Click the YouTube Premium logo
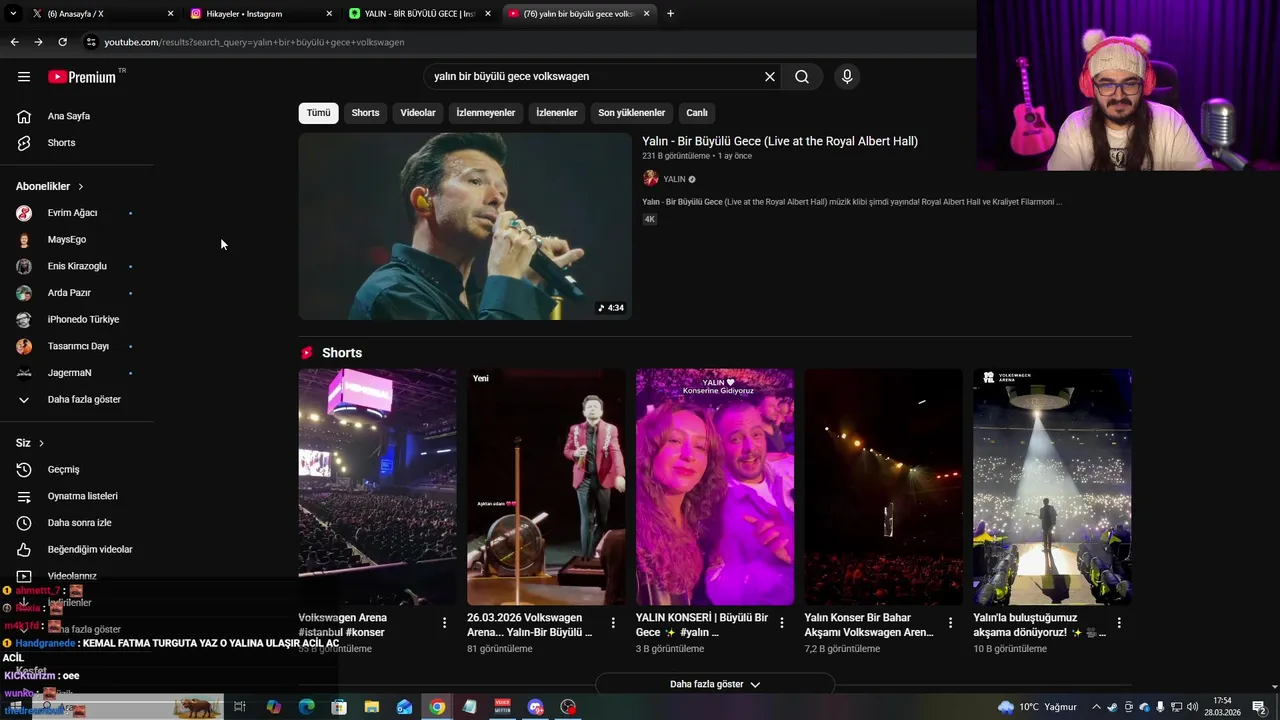Viewport: 1280px width, 720px height. pyautogui.click(x=82, y=77)
